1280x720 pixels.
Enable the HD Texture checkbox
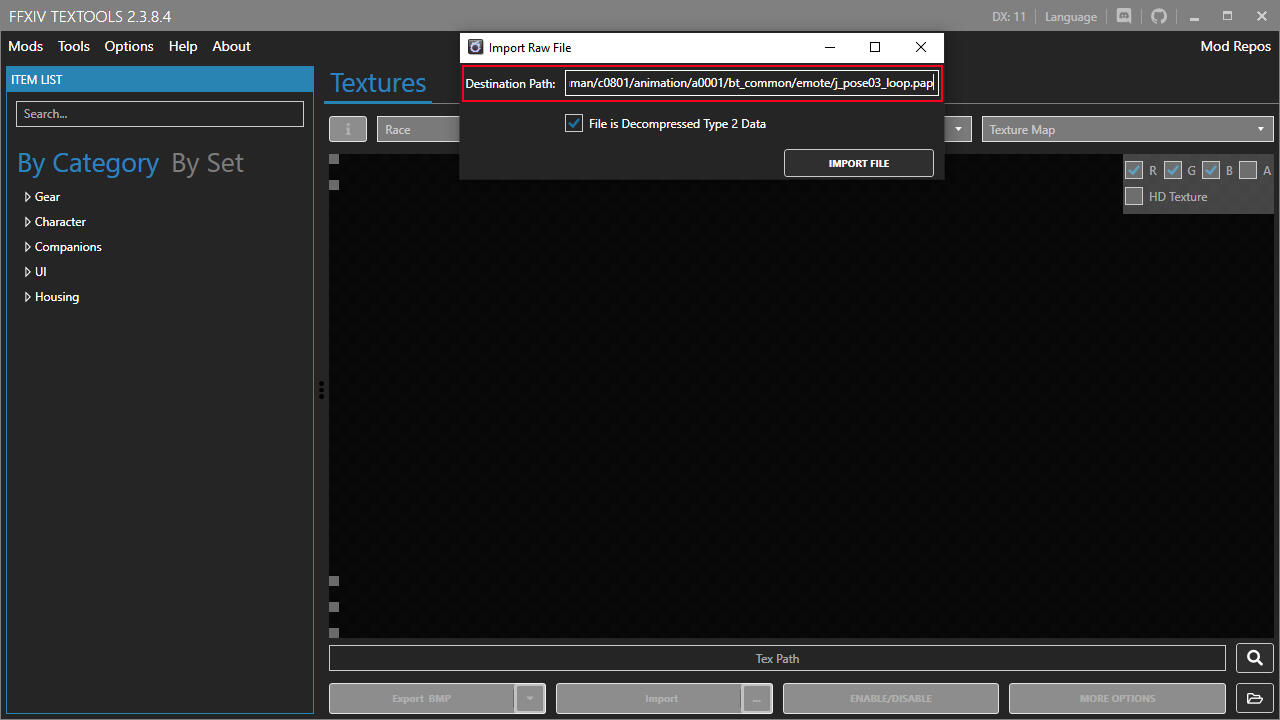click(x=1134, y=196)
